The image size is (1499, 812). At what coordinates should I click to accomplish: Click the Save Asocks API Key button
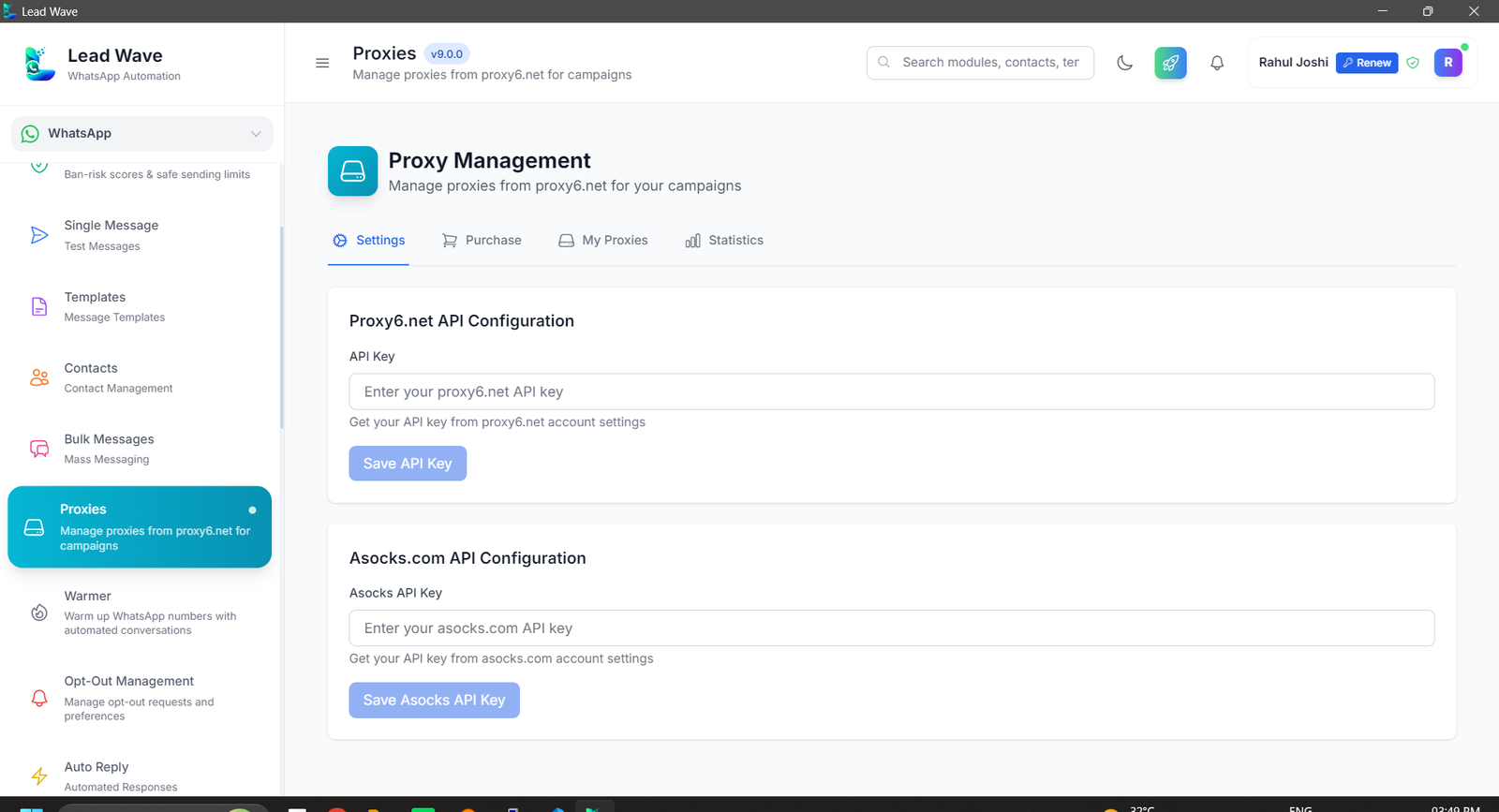[435, 701]
